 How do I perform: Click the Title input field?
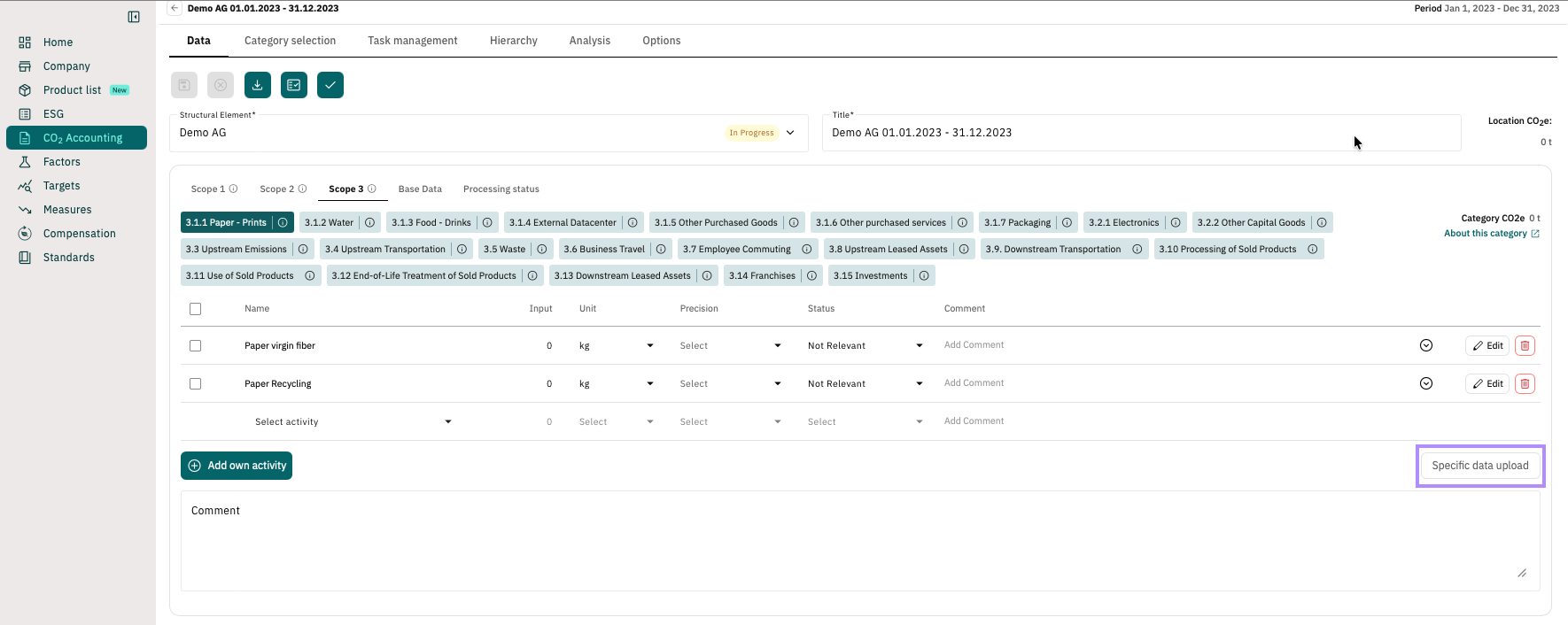(x=1141, y=133)
